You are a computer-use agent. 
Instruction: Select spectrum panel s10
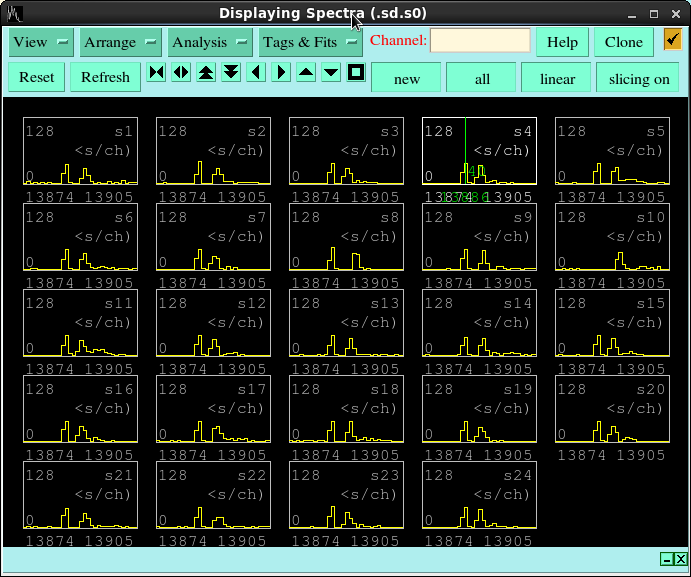coord(613,237)
